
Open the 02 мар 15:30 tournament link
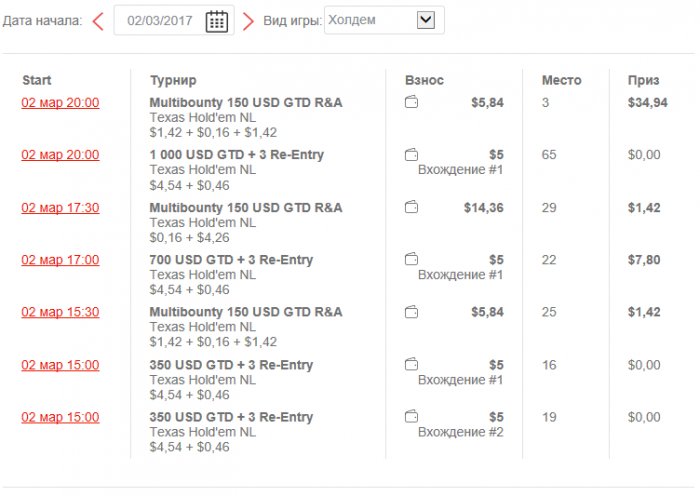60,312
